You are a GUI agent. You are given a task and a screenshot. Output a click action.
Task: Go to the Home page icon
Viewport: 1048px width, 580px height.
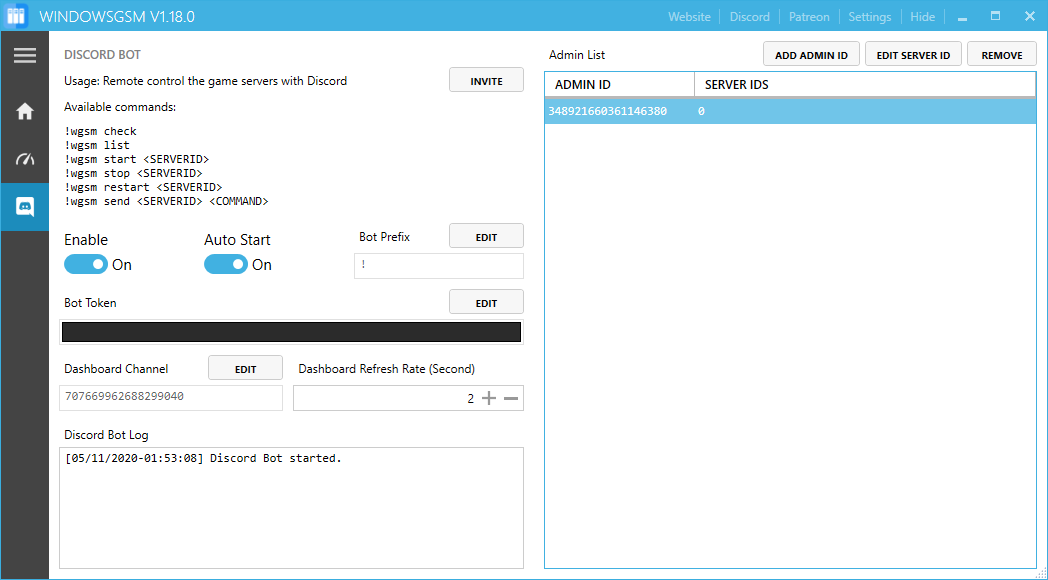(25, 111)
